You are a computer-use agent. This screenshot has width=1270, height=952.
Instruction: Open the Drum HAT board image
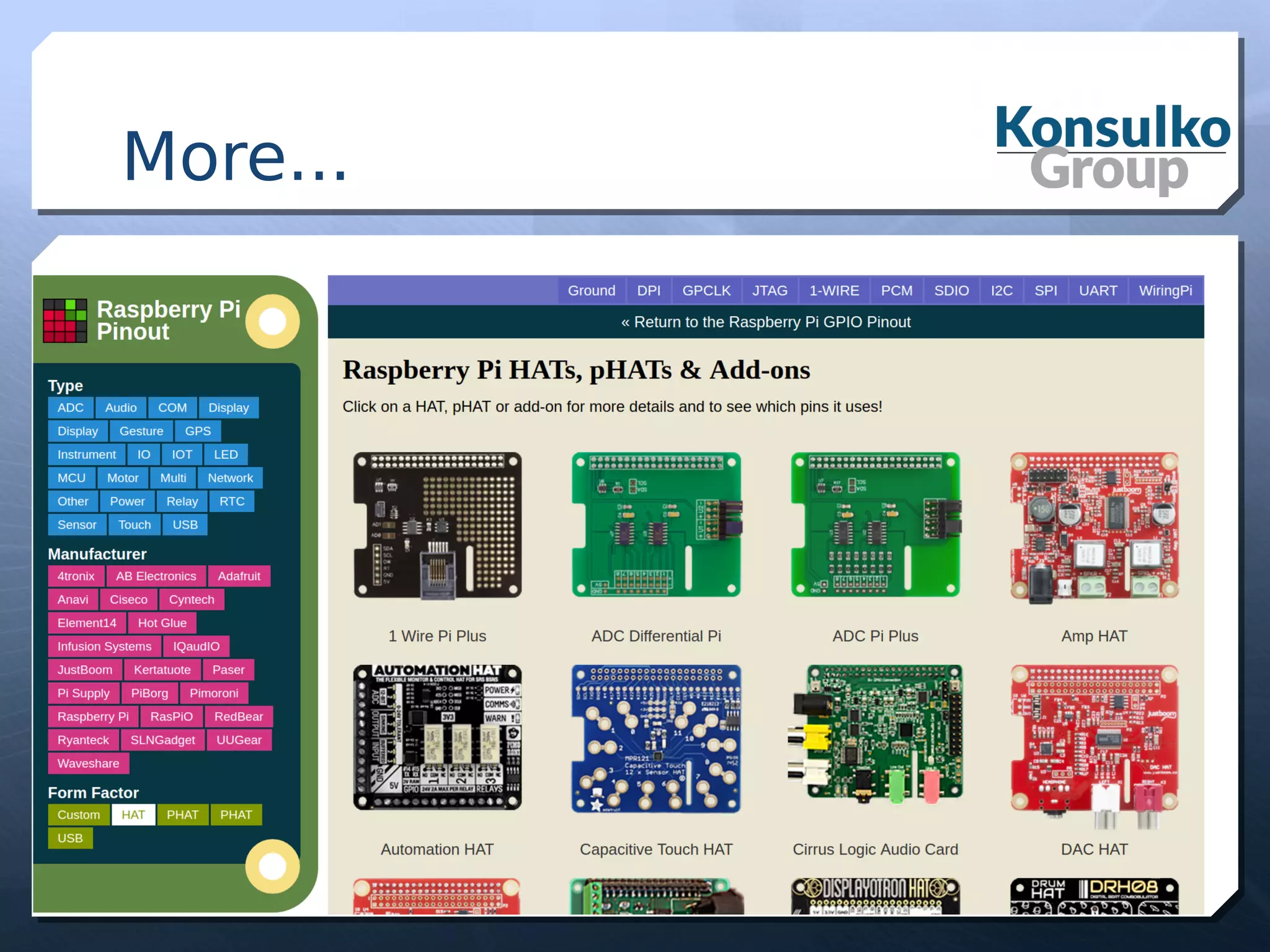[1094, 896]
